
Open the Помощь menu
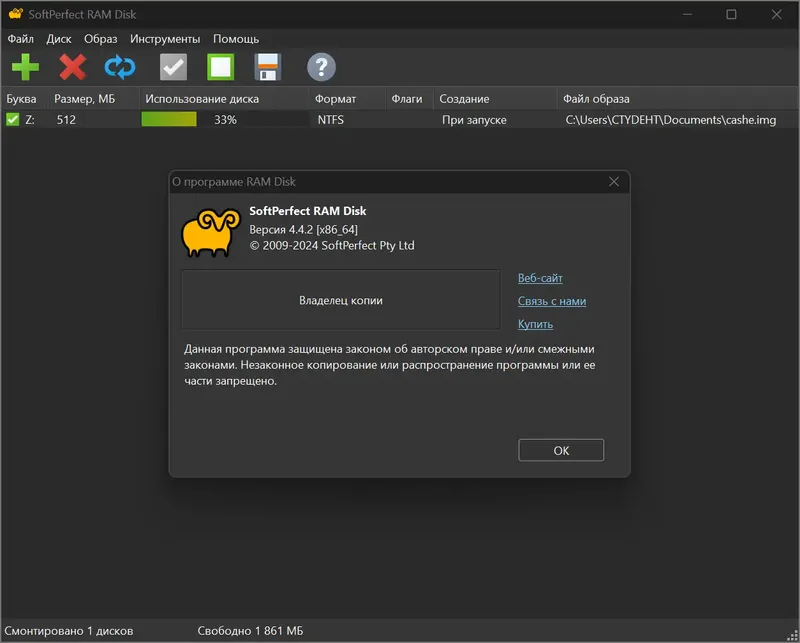tap(237, 38)
